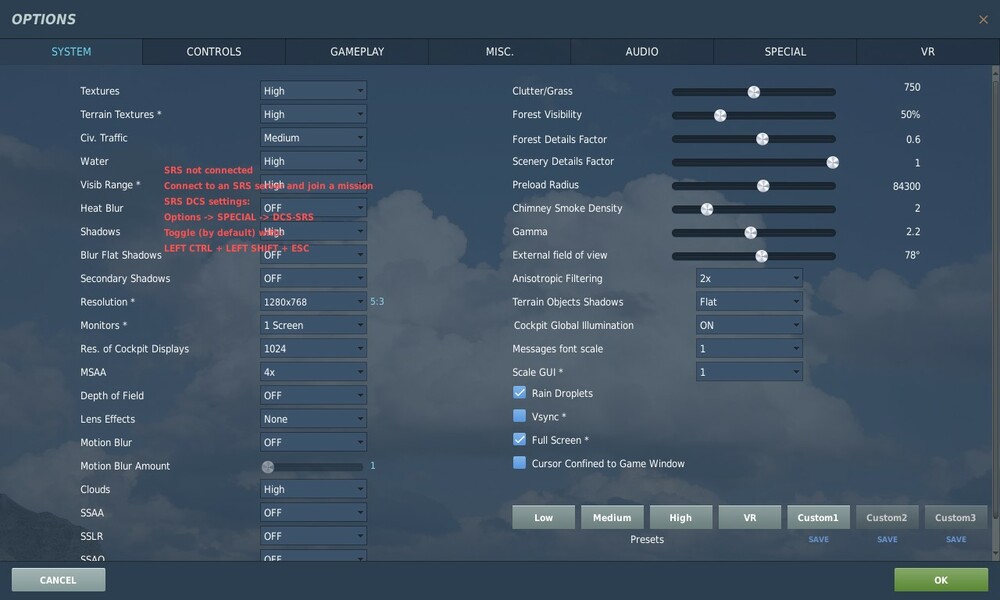Expand the Civ. Traffic dropdown
This screenshot has width=1000, height=600.
tap(313, 138)
